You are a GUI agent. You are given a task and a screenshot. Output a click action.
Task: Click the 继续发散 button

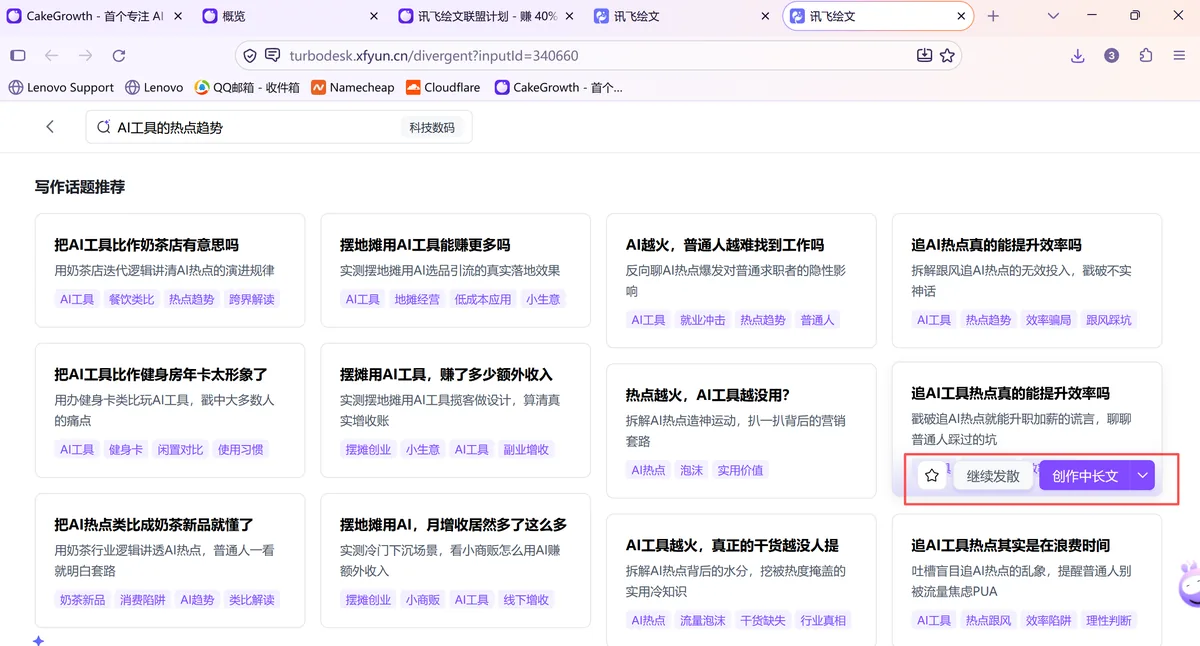[993, 476]
